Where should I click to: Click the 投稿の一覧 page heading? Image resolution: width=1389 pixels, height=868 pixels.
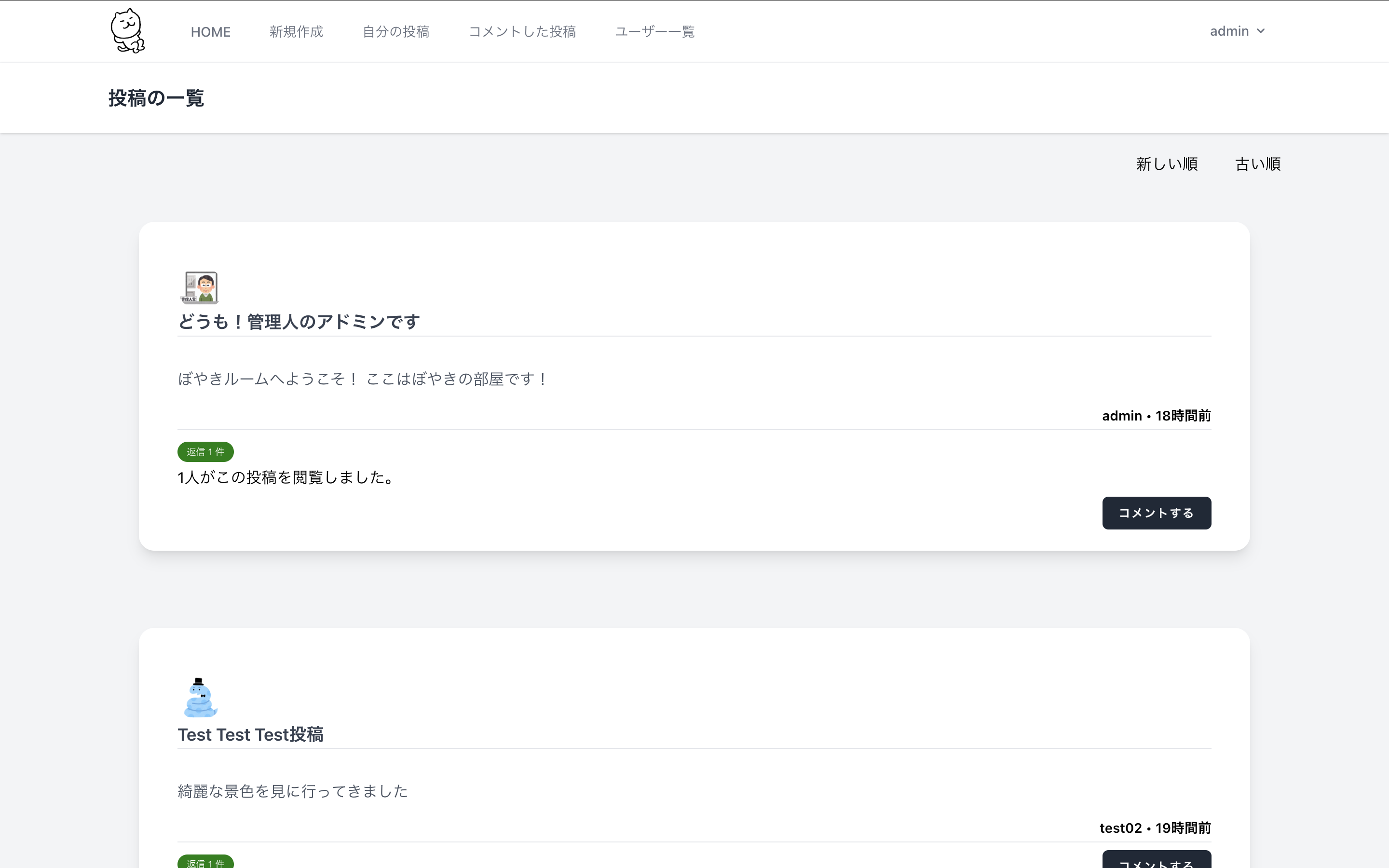pyautogui.click(x=156, y=98)
